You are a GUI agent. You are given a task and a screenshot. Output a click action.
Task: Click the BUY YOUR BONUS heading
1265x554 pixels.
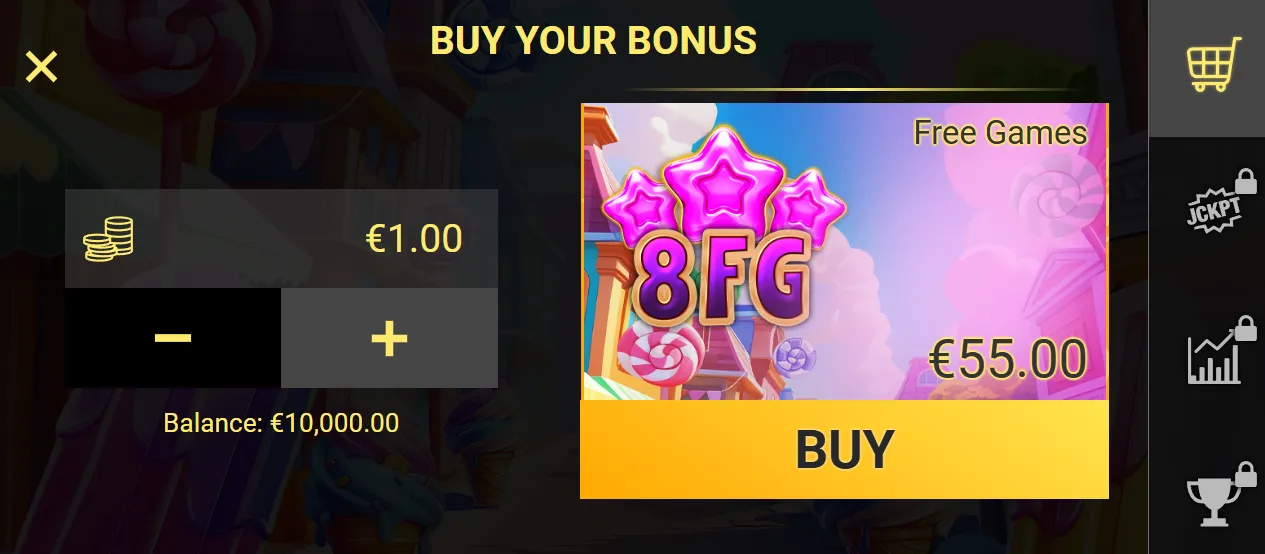click(x=593, y=40)
